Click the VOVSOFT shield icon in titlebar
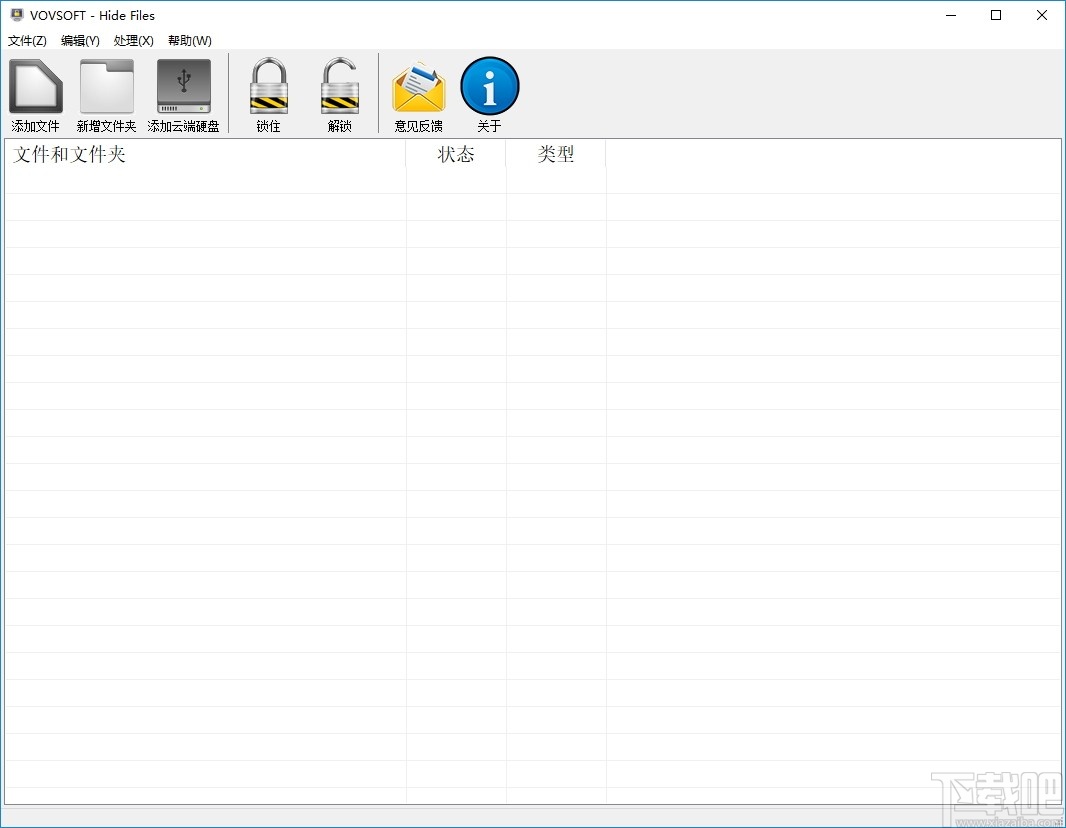The height and width of the screenshot is (828, 1066). click(15, 15)
